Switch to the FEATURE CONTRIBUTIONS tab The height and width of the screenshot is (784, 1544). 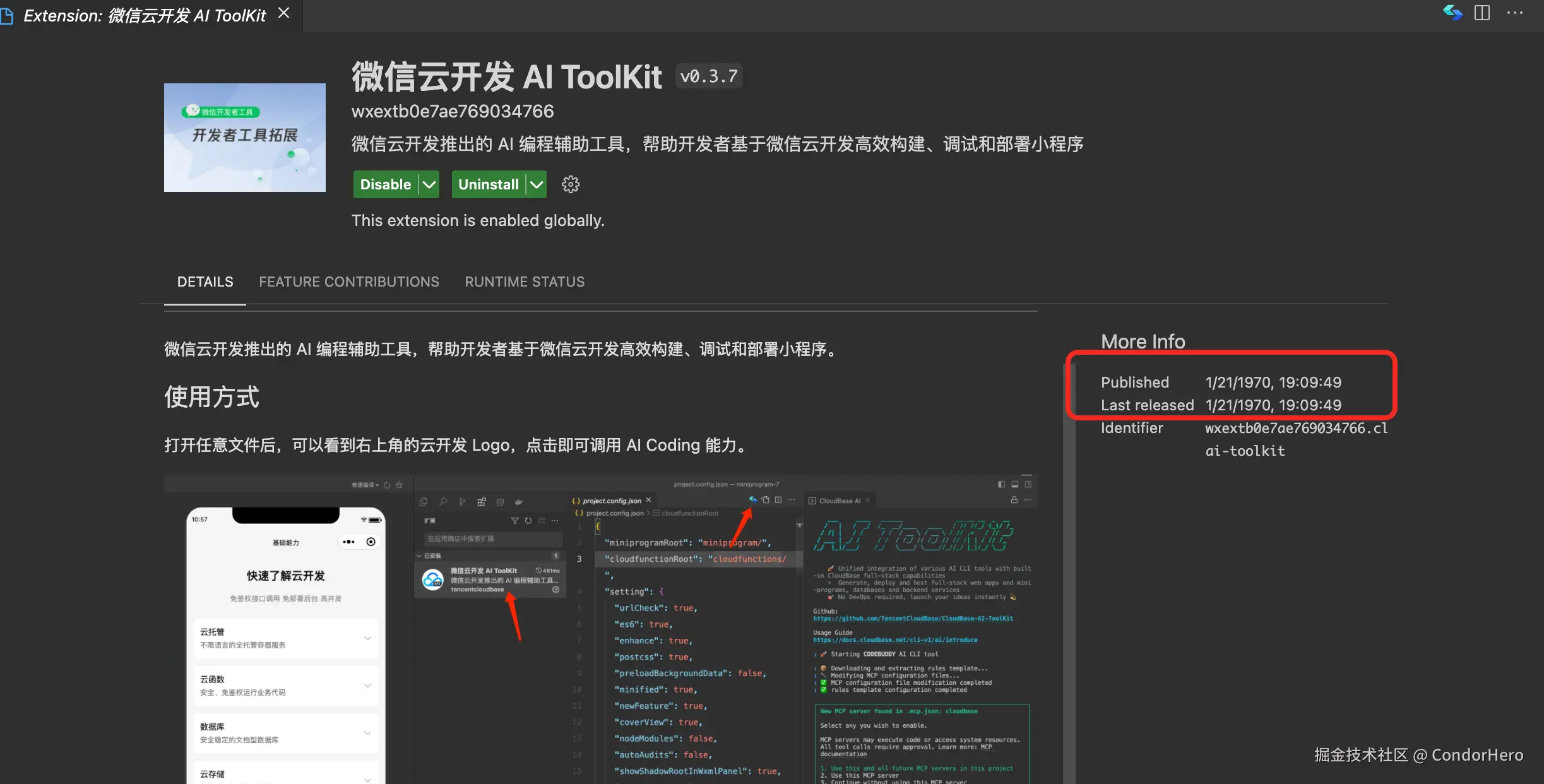click(349, 282)
